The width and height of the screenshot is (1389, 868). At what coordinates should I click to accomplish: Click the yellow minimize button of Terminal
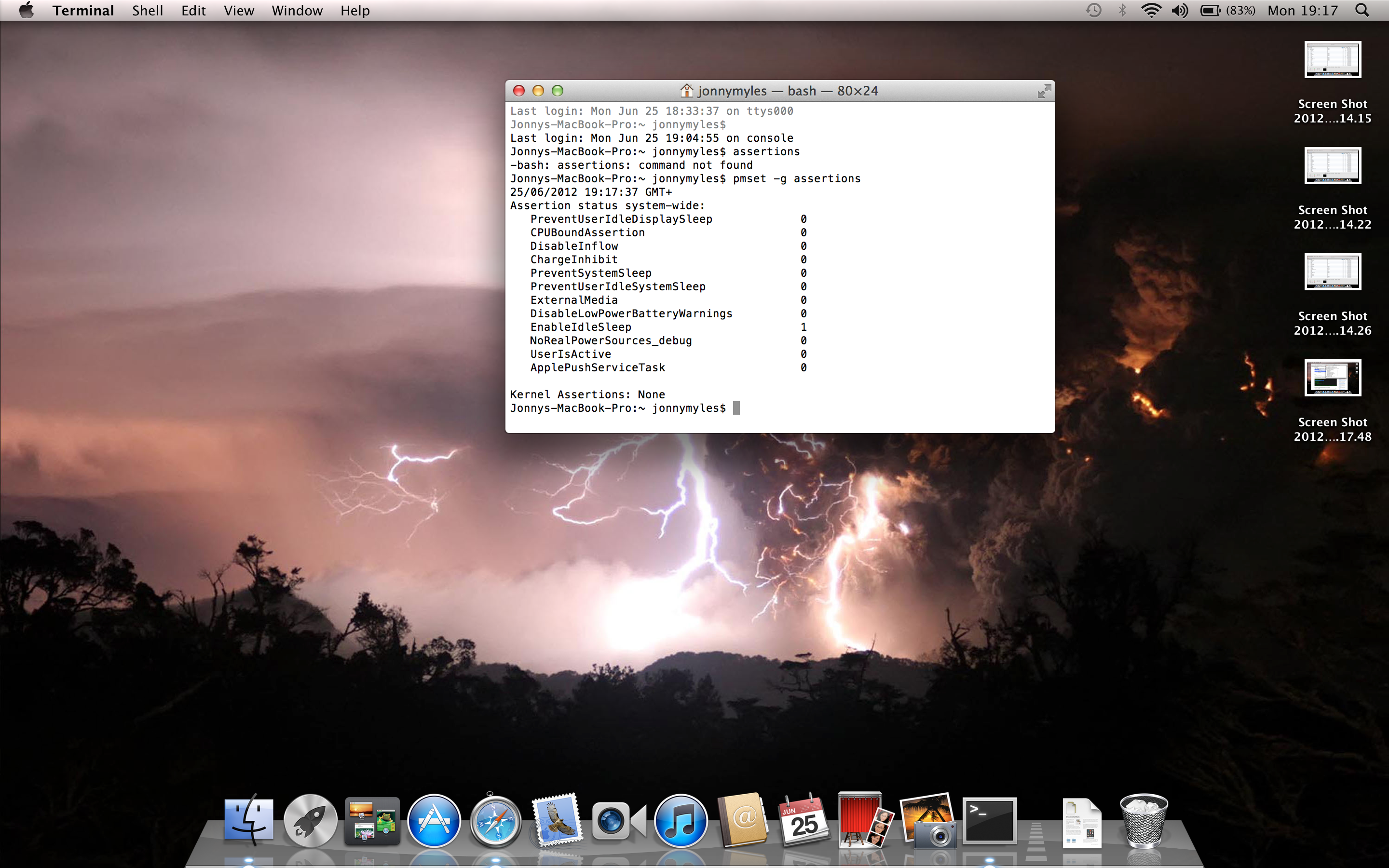538,91
